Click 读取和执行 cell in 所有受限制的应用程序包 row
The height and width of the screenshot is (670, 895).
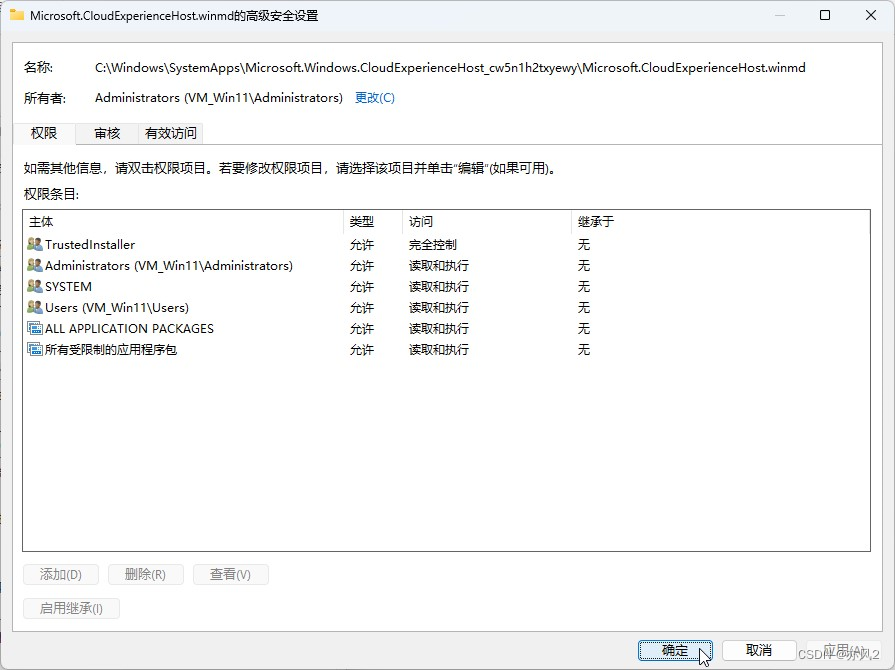[438, 350]
